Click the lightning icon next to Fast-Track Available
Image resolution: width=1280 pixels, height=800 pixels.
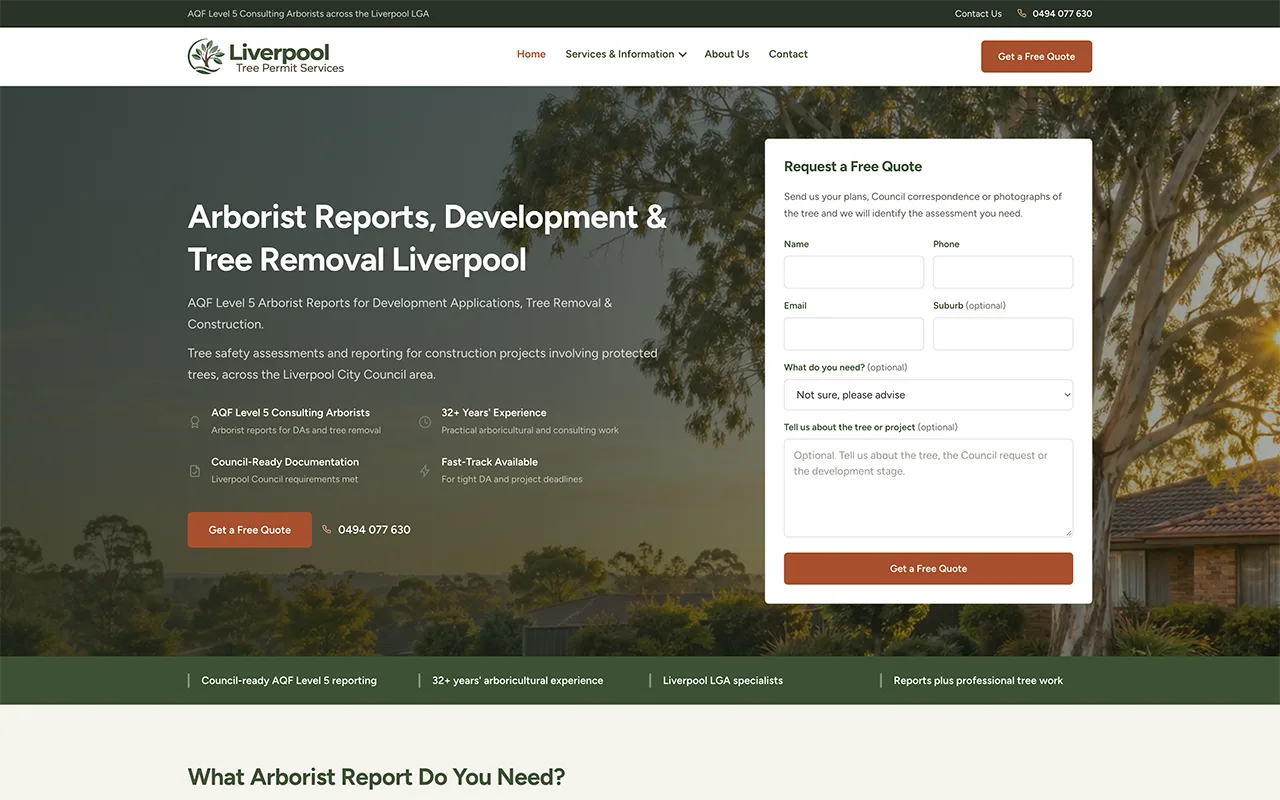[x=425, y=471]
